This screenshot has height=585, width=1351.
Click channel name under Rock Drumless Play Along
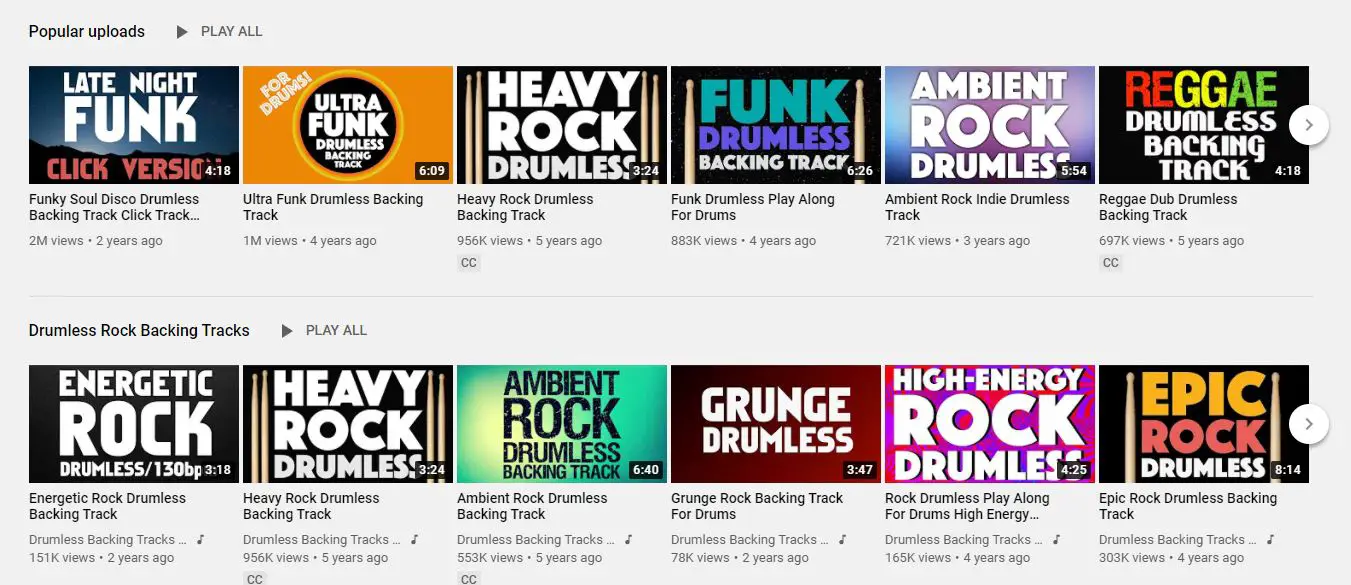tap(964, 540)
